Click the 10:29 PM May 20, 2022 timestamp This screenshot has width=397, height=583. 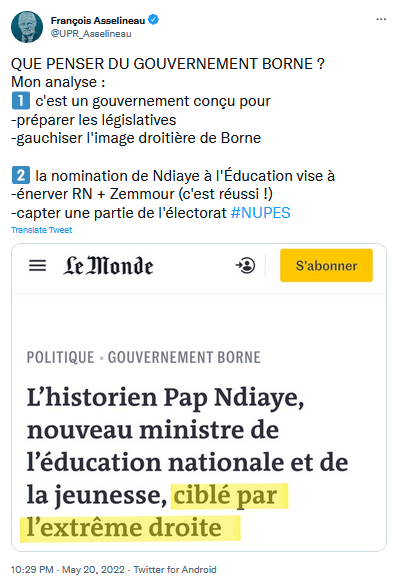click(x=68, y=570)
